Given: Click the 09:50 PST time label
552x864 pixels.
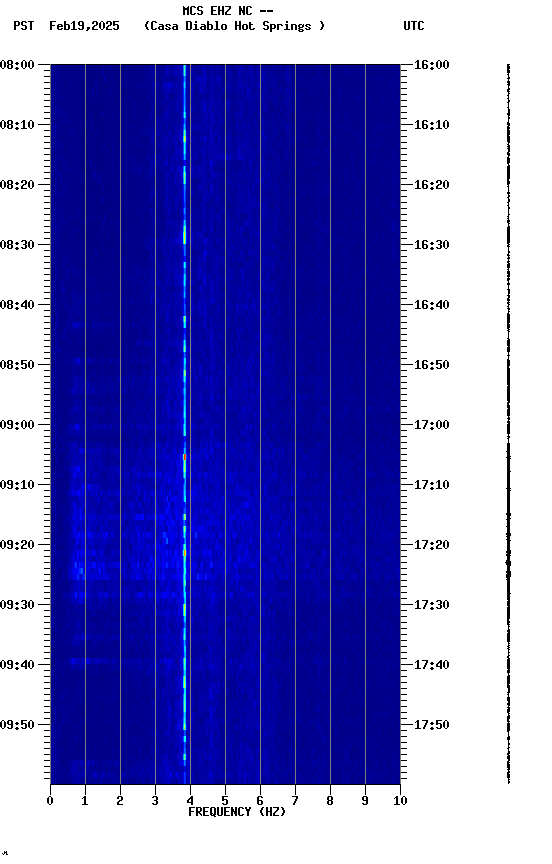Looking at the screenshot, I should (17, 725).
